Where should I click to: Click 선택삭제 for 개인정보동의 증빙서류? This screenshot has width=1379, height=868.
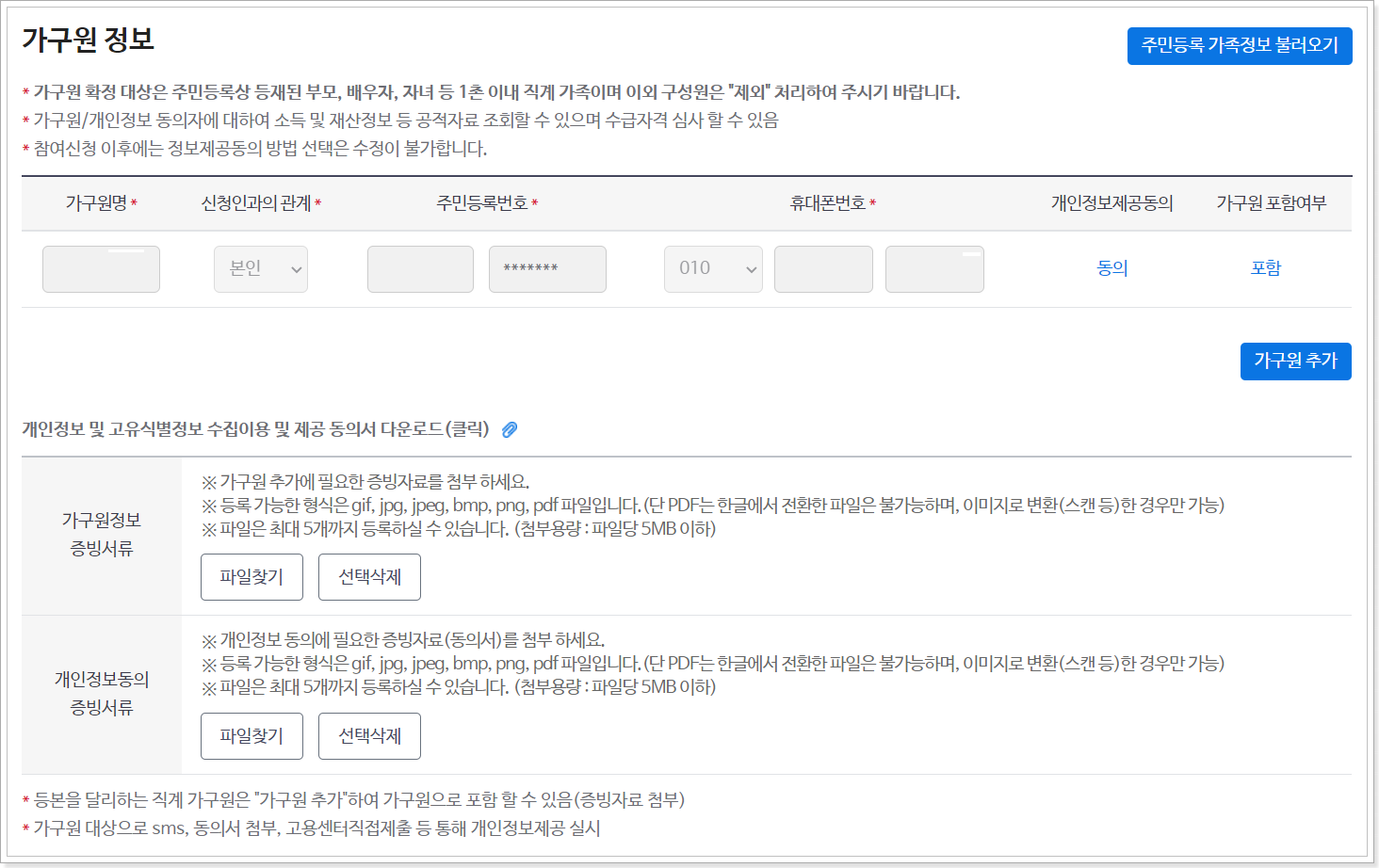(369, 736)
